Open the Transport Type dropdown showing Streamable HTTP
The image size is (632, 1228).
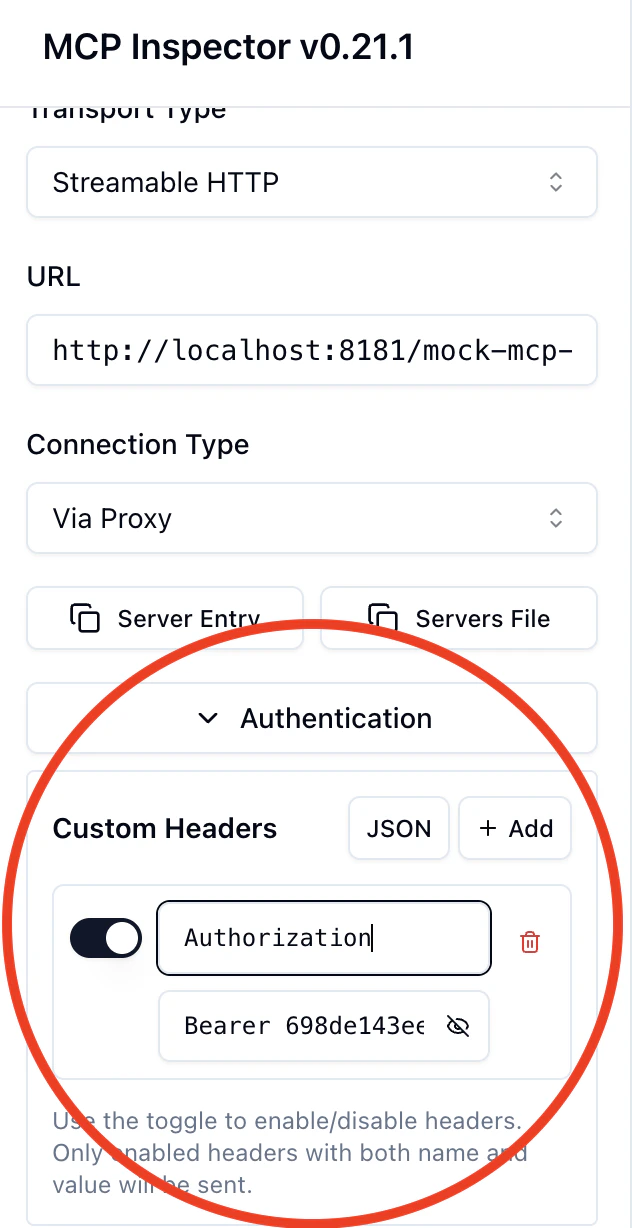tap(312, 182)
